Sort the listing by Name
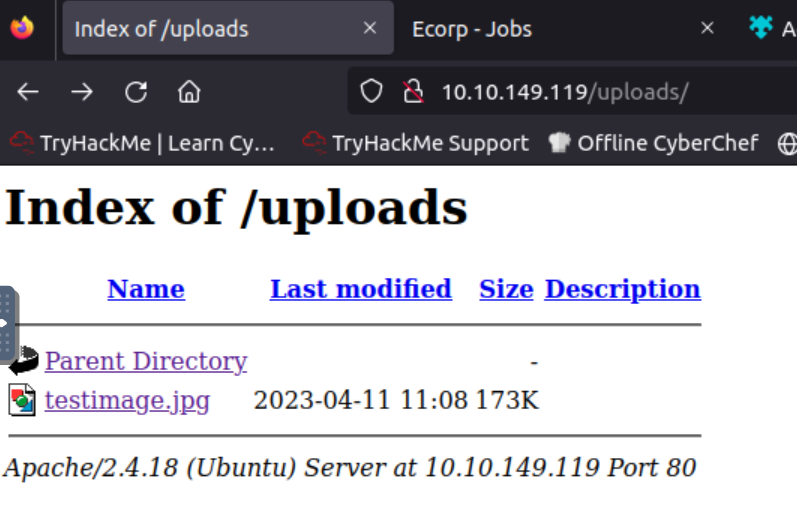Viewport: 797px width, 511px height. 146,289
